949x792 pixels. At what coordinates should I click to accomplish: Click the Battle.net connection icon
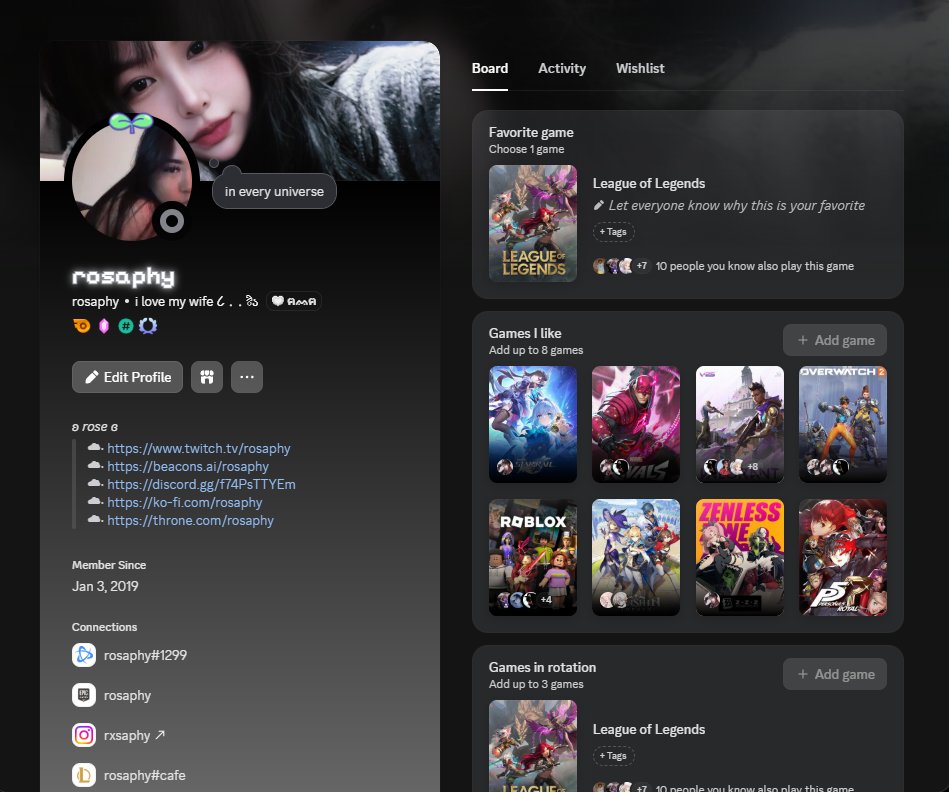tap(84, 655)
